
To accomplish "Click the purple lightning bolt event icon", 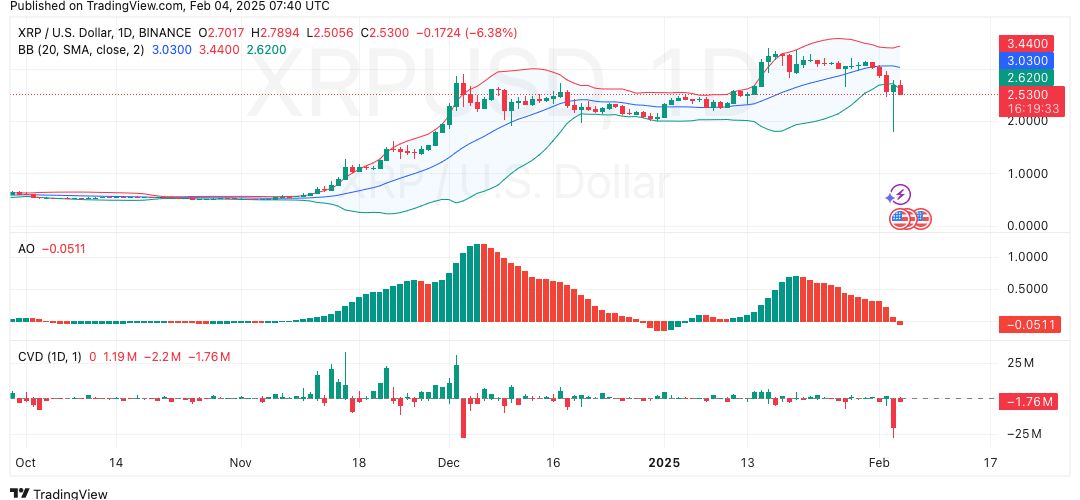I will pyautogui.click(x=900, y=194).
